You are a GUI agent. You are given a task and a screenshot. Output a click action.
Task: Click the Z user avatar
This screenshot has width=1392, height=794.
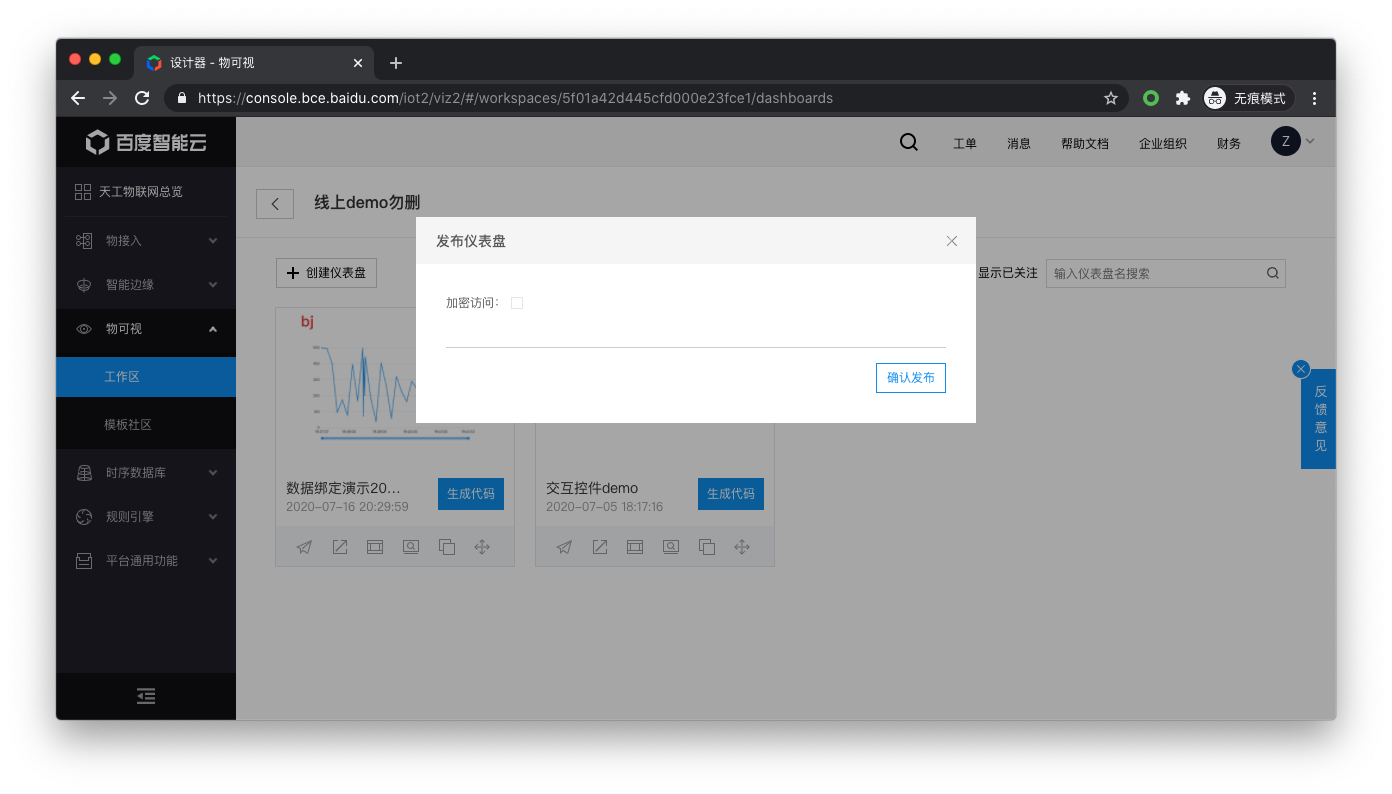point(1285,142)
